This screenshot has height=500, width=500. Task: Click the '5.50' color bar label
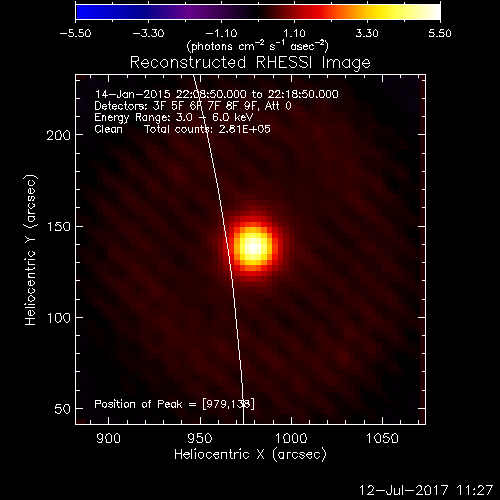point(440,33)
